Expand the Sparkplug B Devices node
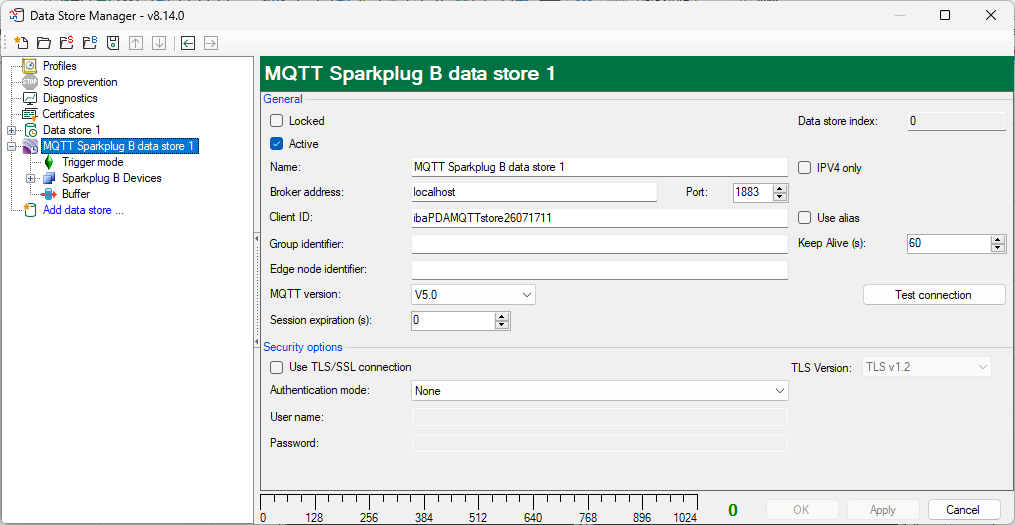 [30, 178]
